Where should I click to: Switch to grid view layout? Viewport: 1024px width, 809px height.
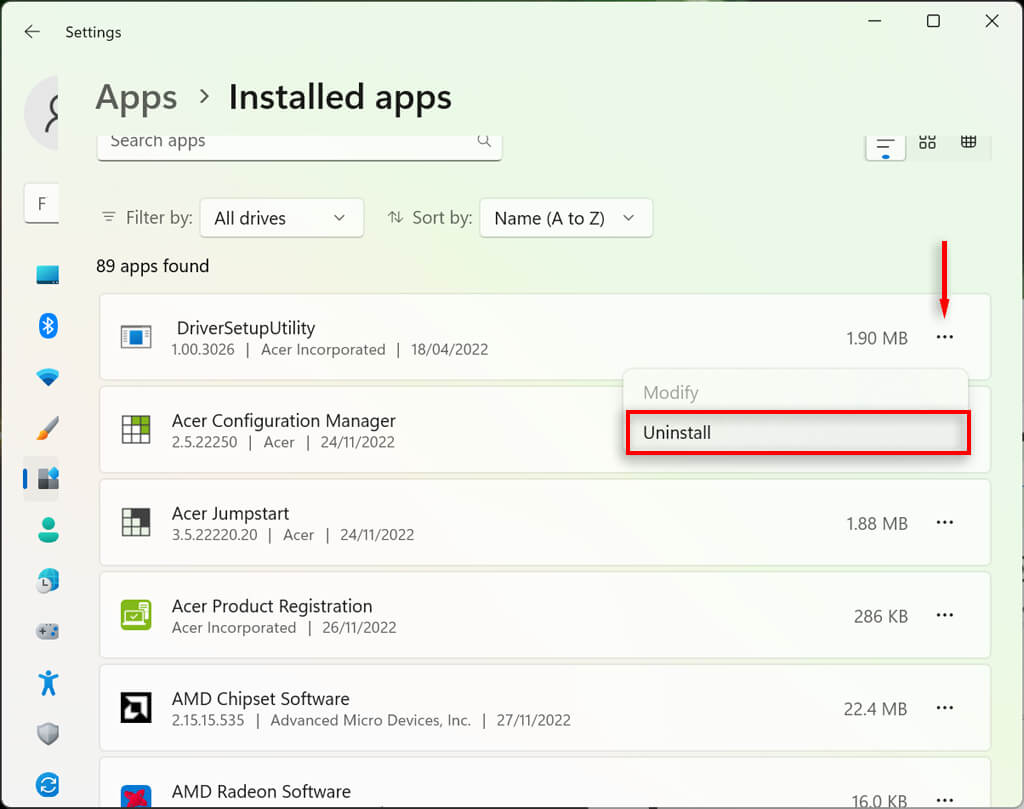point(927,142)
